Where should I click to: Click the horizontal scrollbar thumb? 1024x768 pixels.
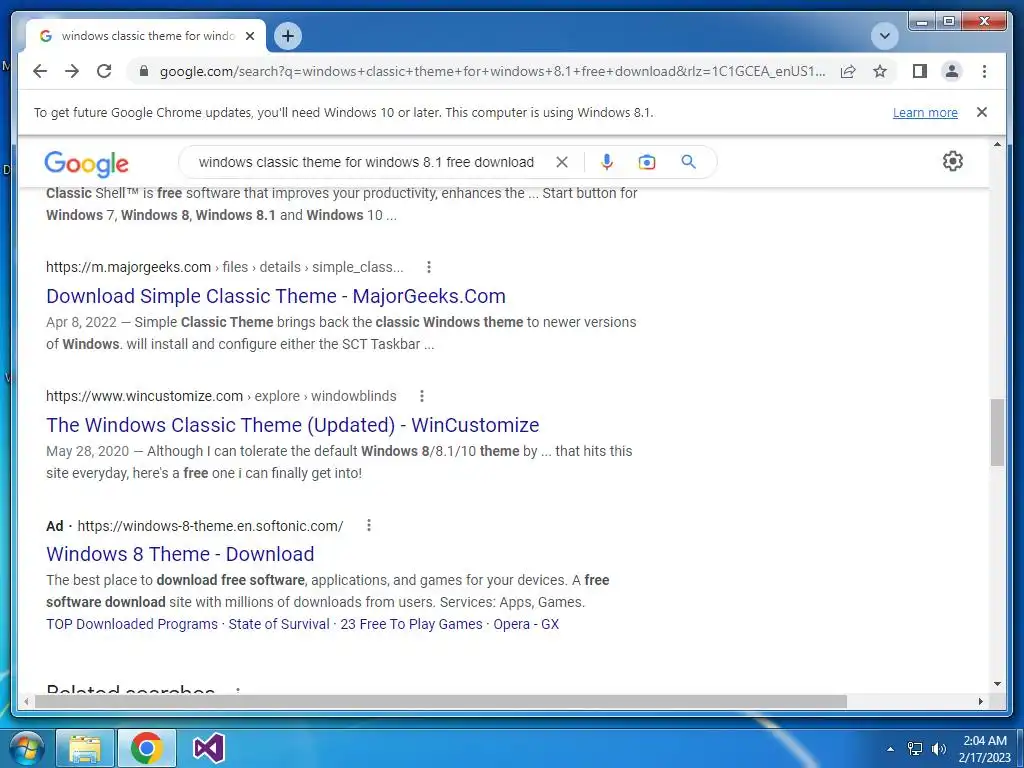[441, 701]
